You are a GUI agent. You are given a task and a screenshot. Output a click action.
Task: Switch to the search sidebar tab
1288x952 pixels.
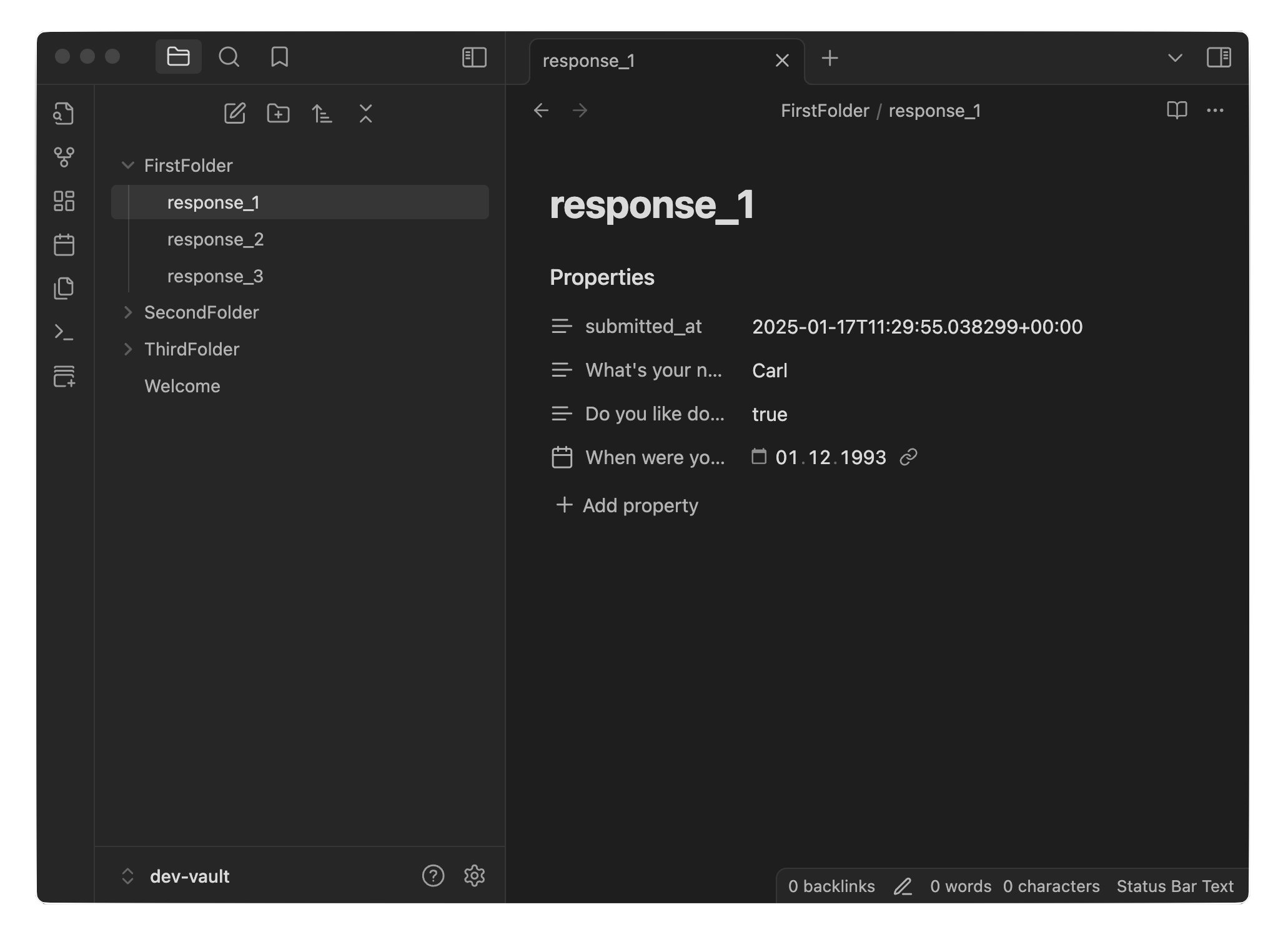click(229, 57)
